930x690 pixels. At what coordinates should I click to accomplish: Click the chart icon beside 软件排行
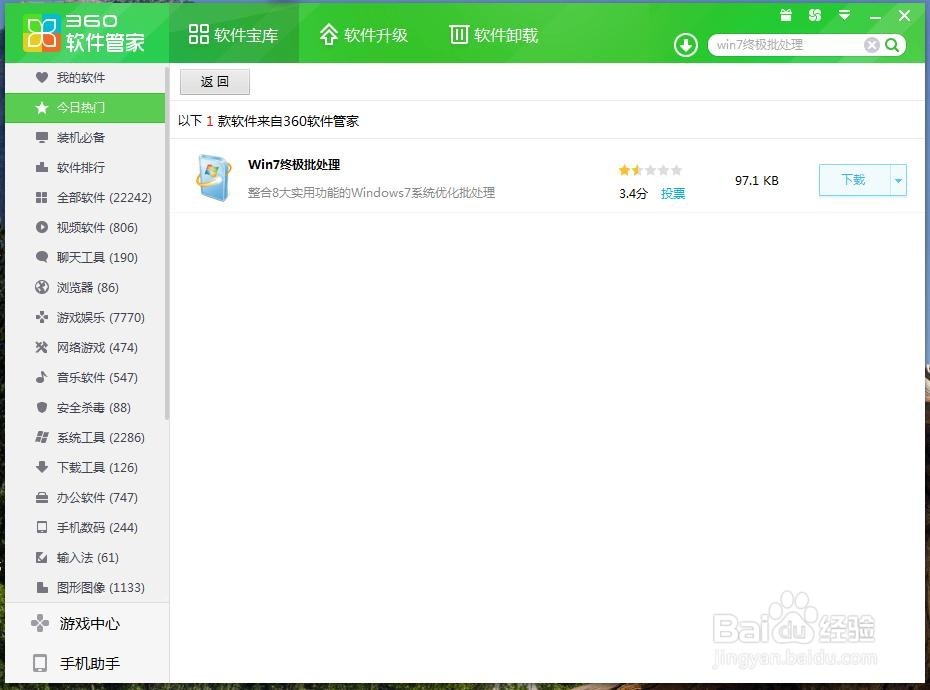[42, 167]
